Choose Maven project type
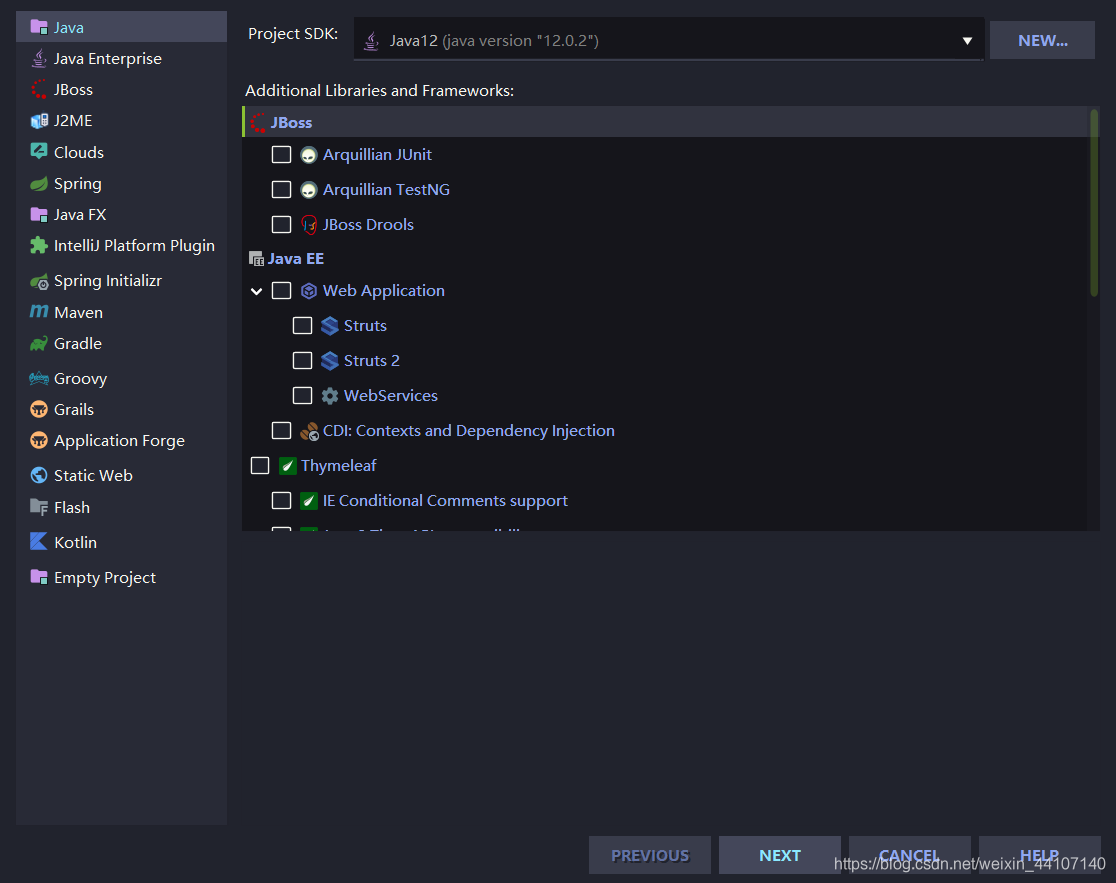 click(121, 312)
